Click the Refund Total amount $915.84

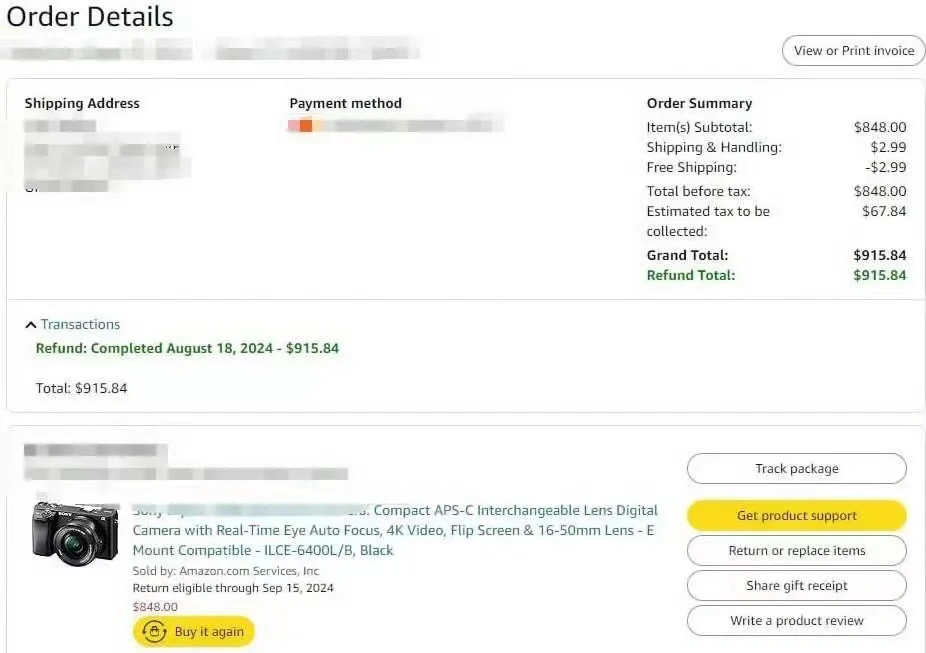coord(879,275)
